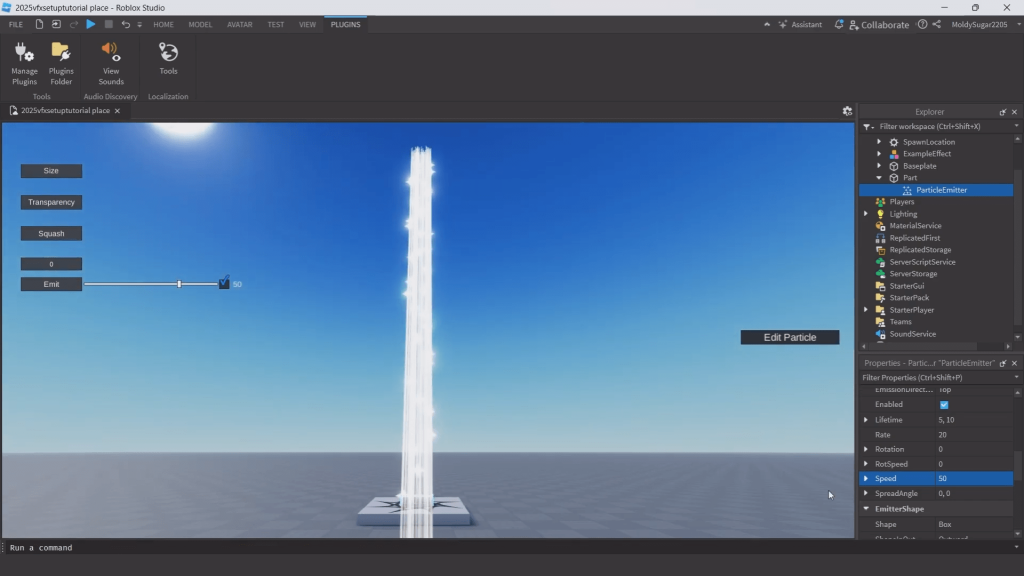Open View Sounds audio discovery

[110, 64]
